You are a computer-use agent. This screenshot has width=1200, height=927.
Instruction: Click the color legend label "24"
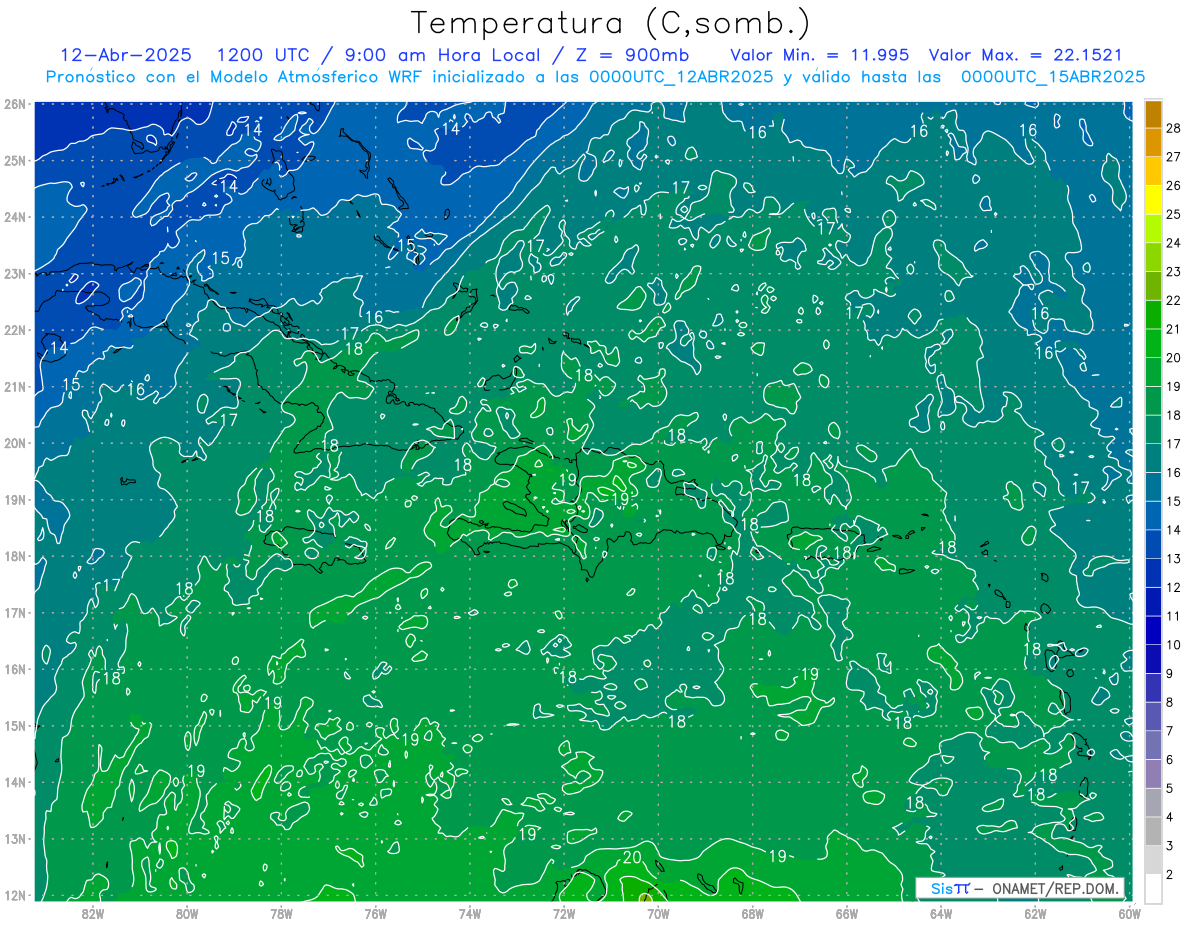tap(1173, 243)
